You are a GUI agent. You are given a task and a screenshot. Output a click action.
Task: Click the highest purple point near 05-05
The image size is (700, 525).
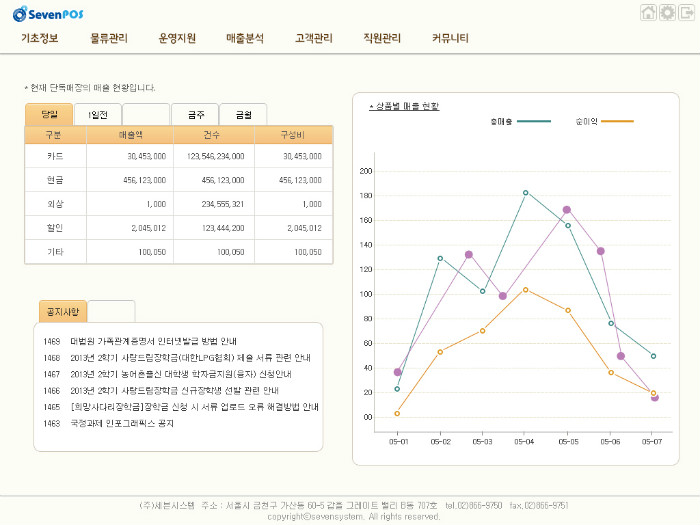click(x=567, y=210)
